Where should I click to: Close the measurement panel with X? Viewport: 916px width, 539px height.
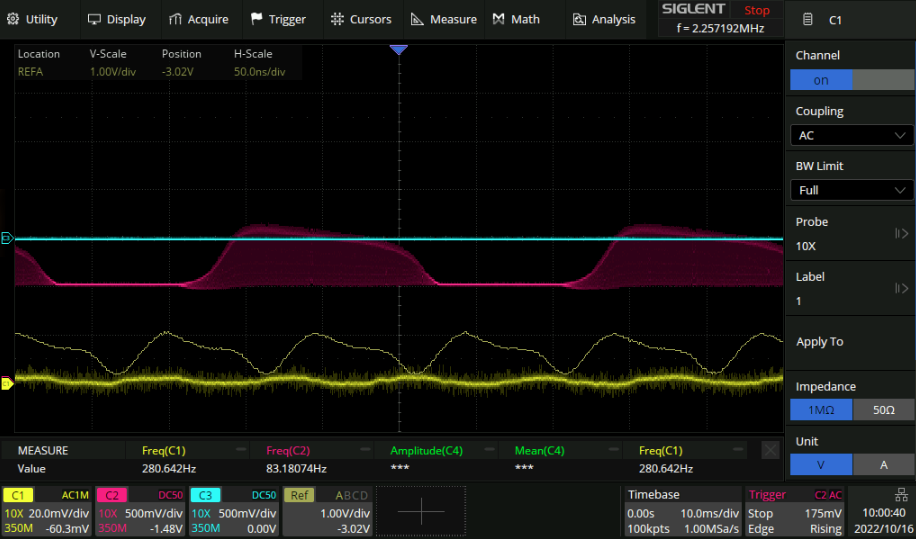[x=770, y=450]
